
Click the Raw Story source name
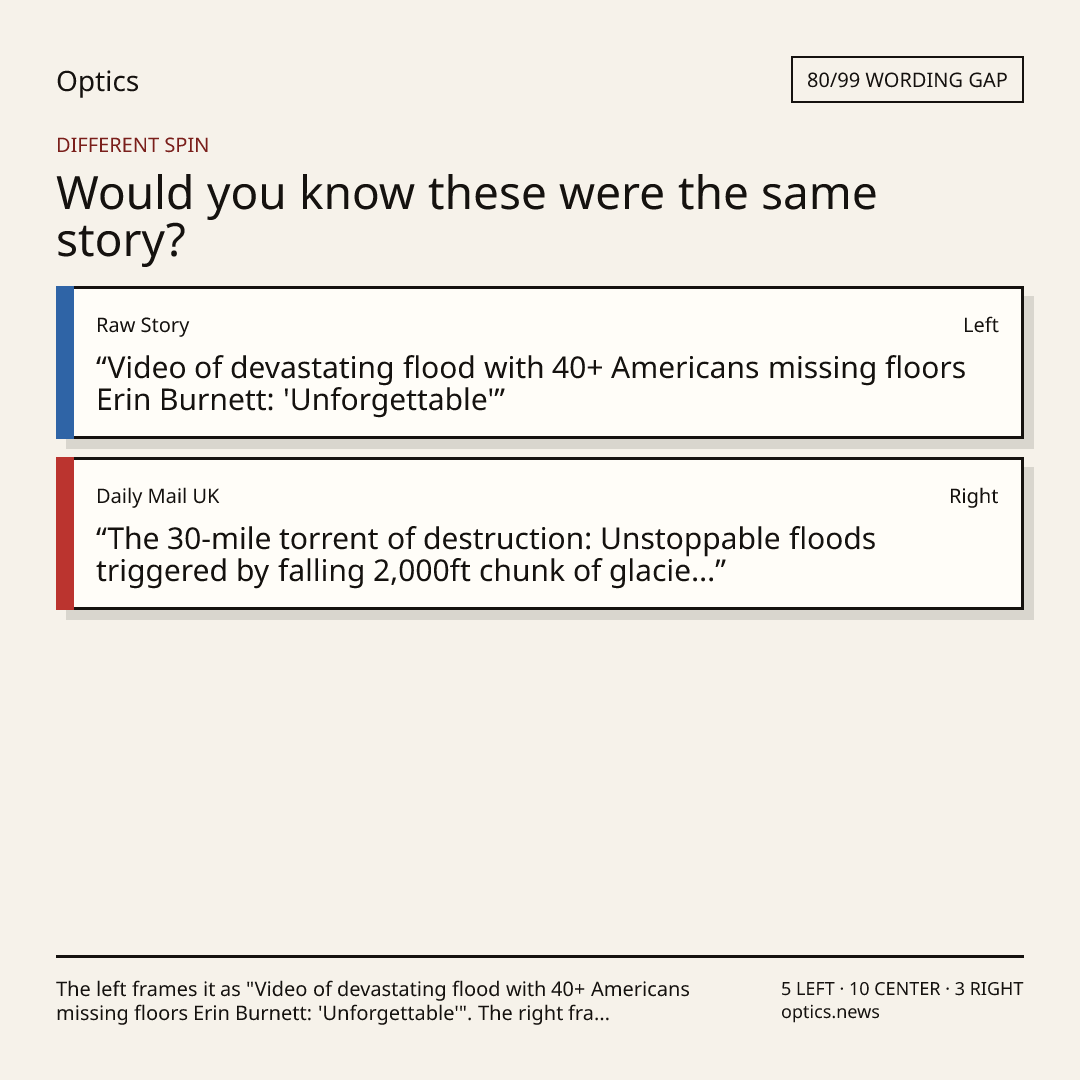click(143, 325)
